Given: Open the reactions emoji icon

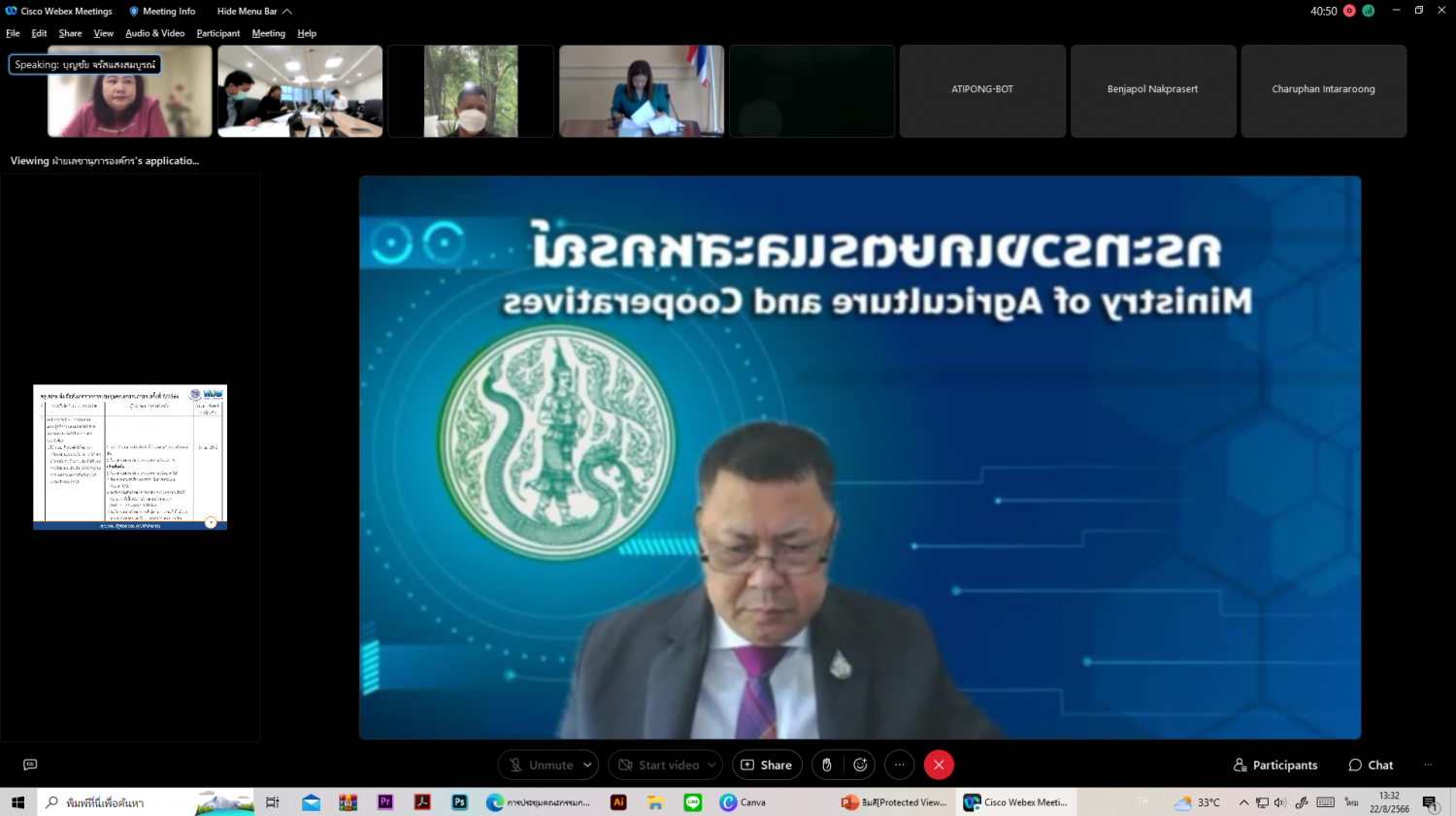Looking at the screenshot, I should tap(860, 765).
